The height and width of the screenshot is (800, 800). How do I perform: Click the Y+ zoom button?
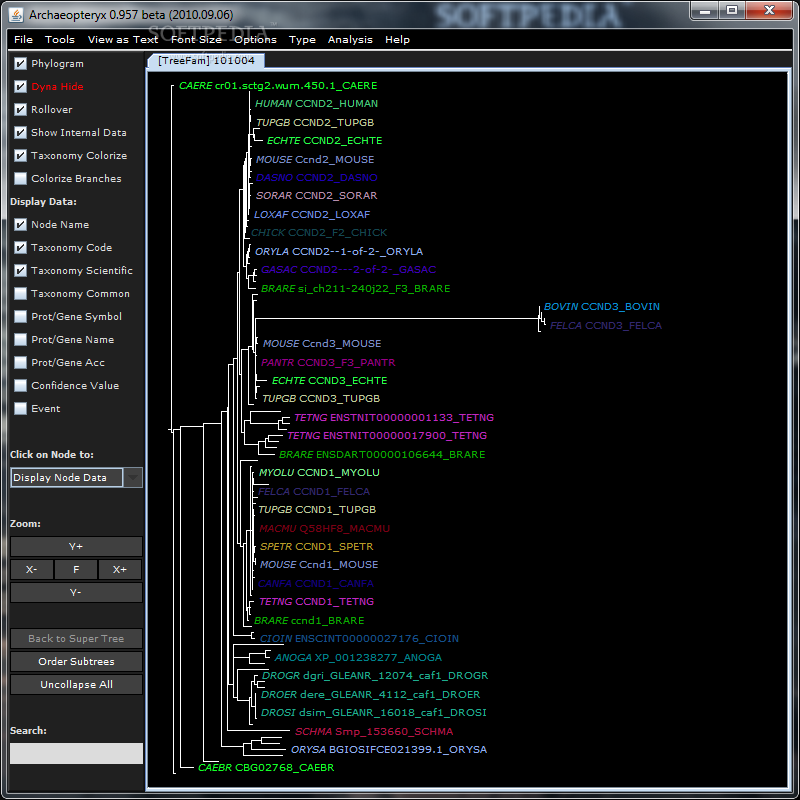[76, 546]
